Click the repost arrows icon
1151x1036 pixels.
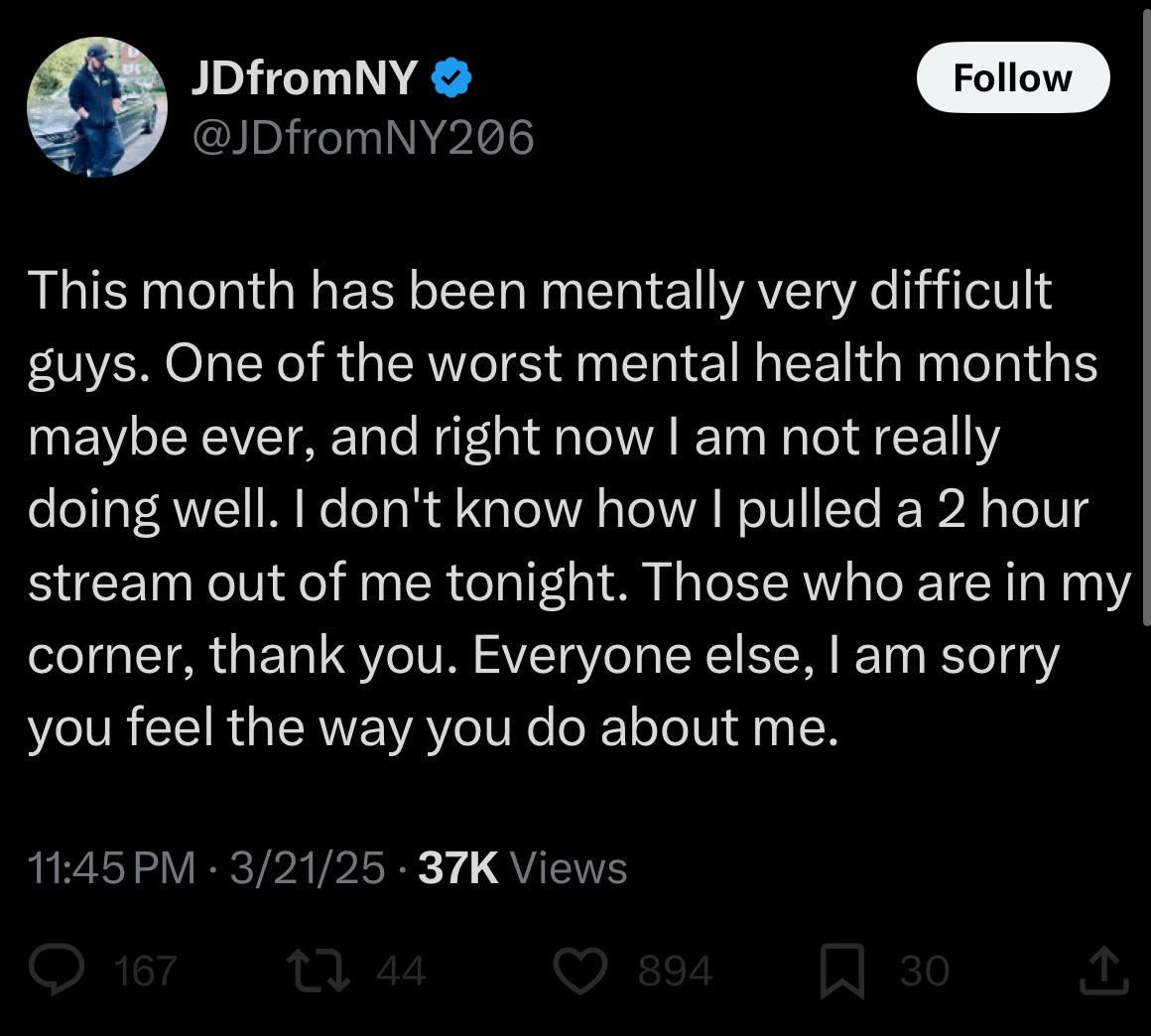point(319,971)
